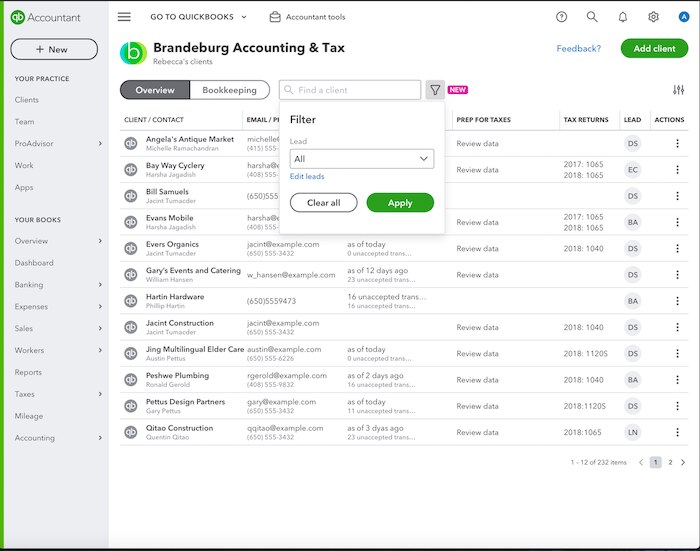Open QuickBooks icon for Bill Samuels
This screenshot has height=551, width=700.
pyautogui.click(x=131, y=196)
